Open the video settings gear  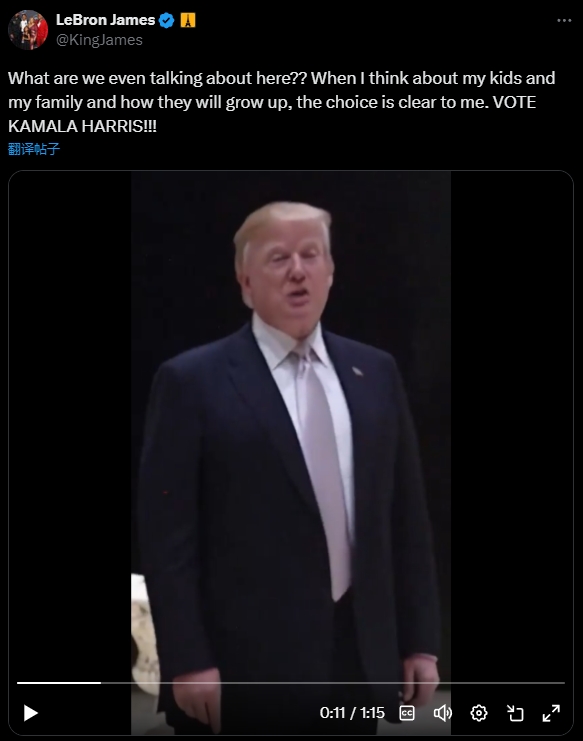479,713
